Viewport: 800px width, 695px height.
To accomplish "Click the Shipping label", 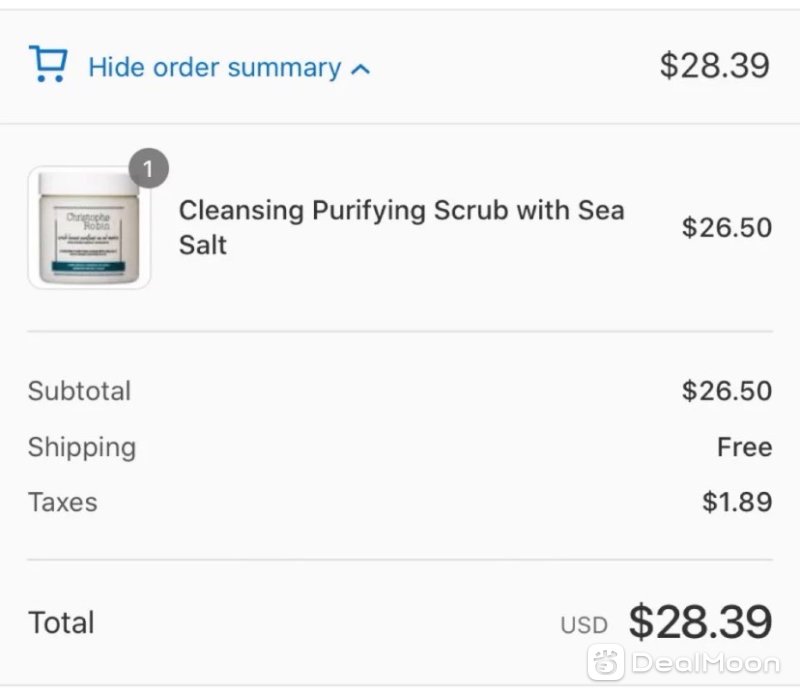I will click(x=82, y=448).
